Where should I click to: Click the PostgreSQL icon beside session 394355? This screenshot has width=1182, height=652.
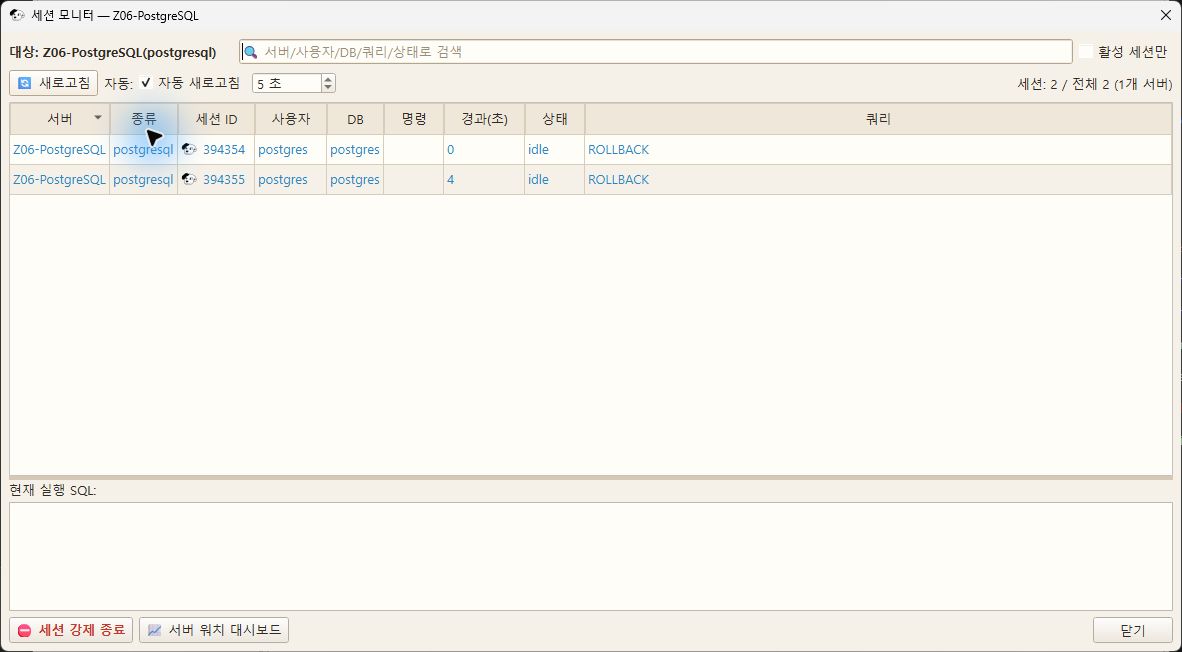(x=189, y=179)
